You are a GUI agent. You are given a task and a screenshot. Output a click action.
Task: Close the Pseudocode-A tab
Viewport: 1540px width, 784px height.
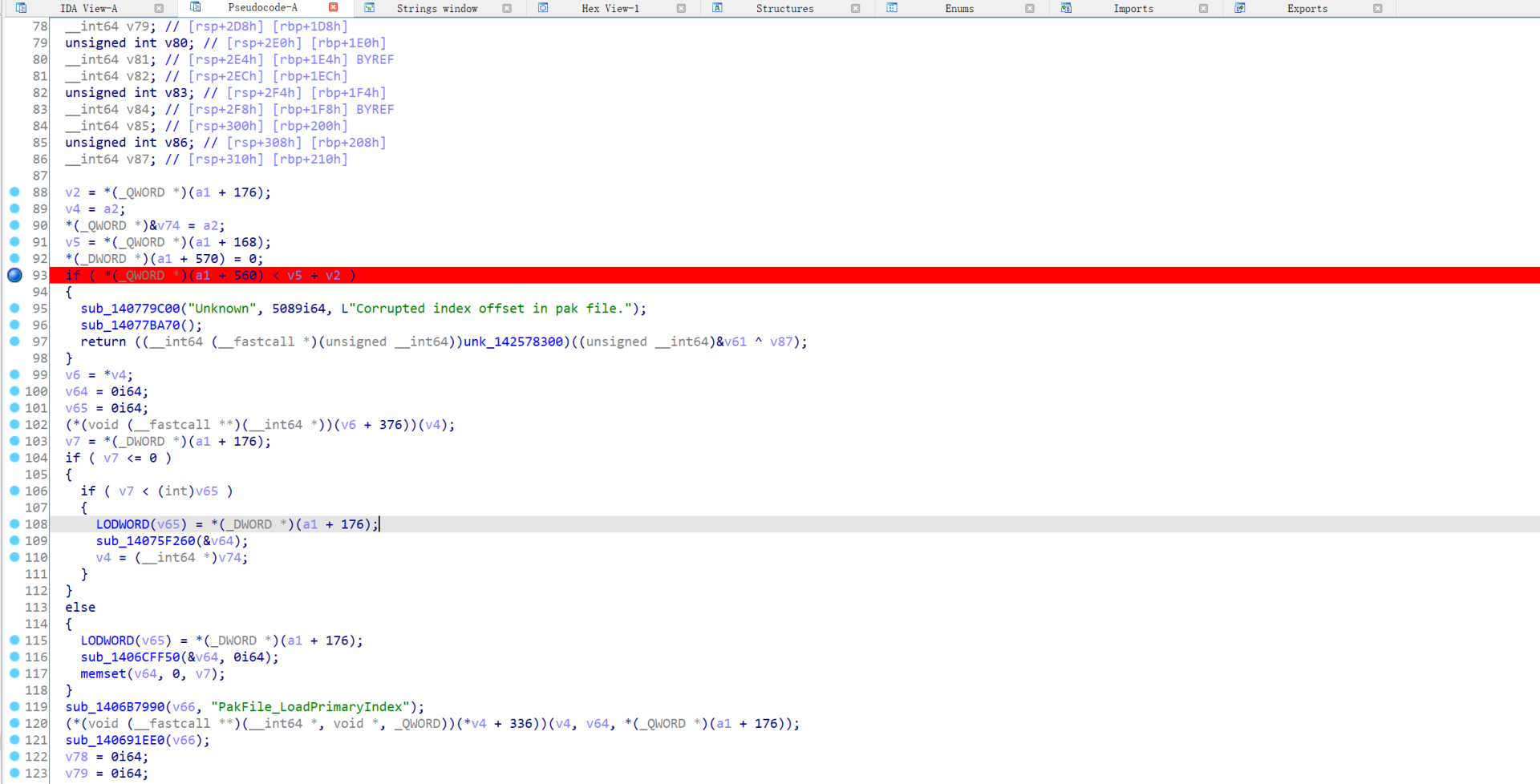tap(334, 8)
